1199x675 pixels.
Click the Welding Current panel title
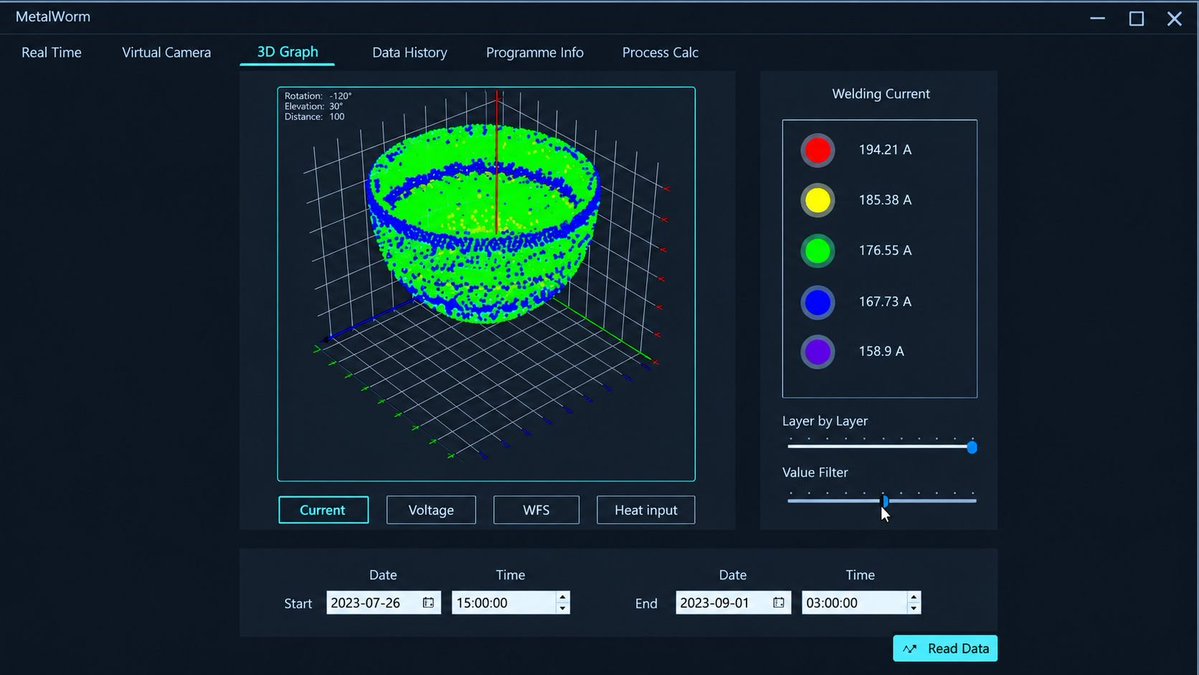[x=881, y=93]
